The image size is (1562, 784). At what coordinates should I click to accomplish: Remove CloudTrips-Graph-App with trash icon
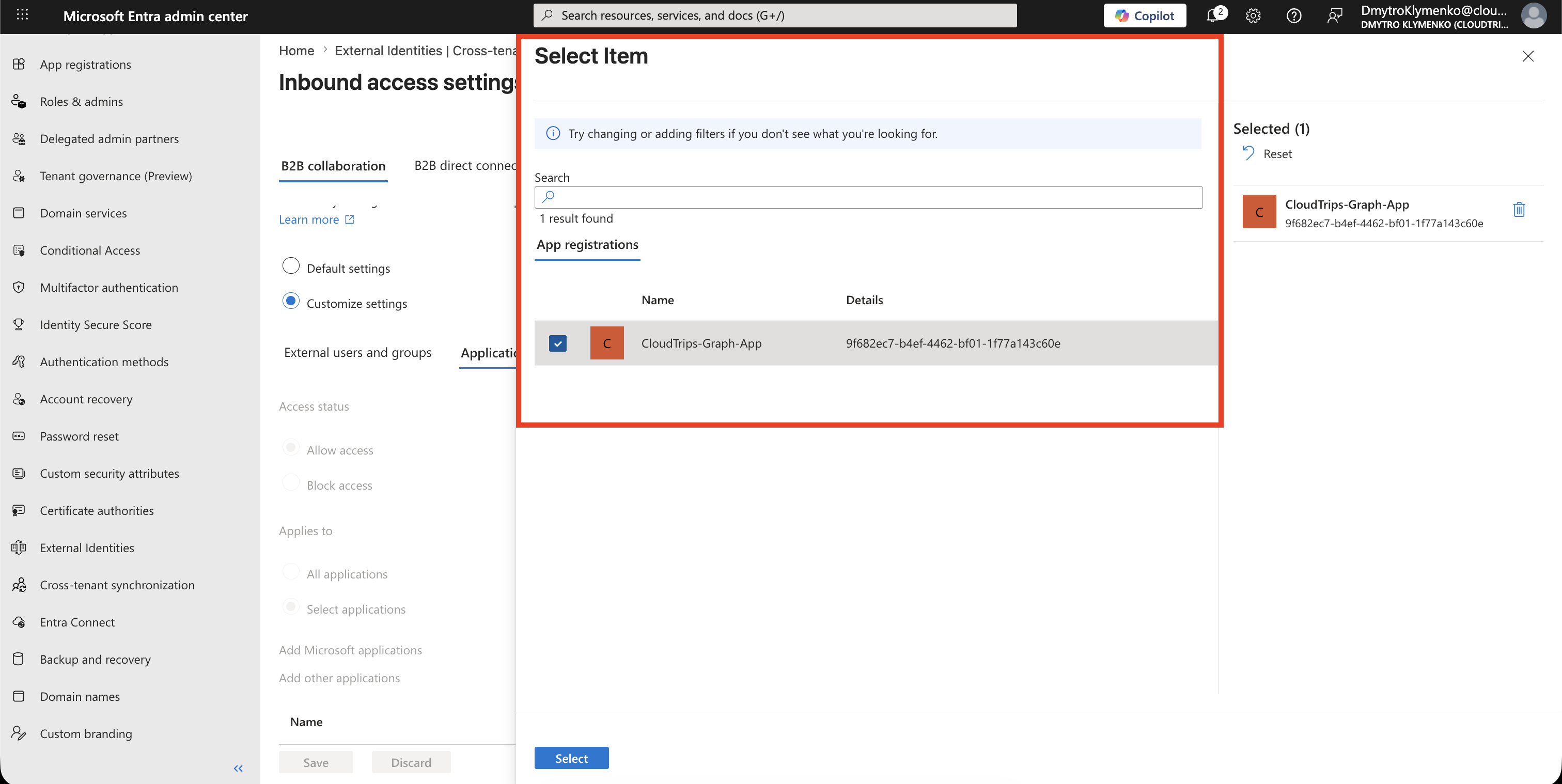click(1518, 210)
